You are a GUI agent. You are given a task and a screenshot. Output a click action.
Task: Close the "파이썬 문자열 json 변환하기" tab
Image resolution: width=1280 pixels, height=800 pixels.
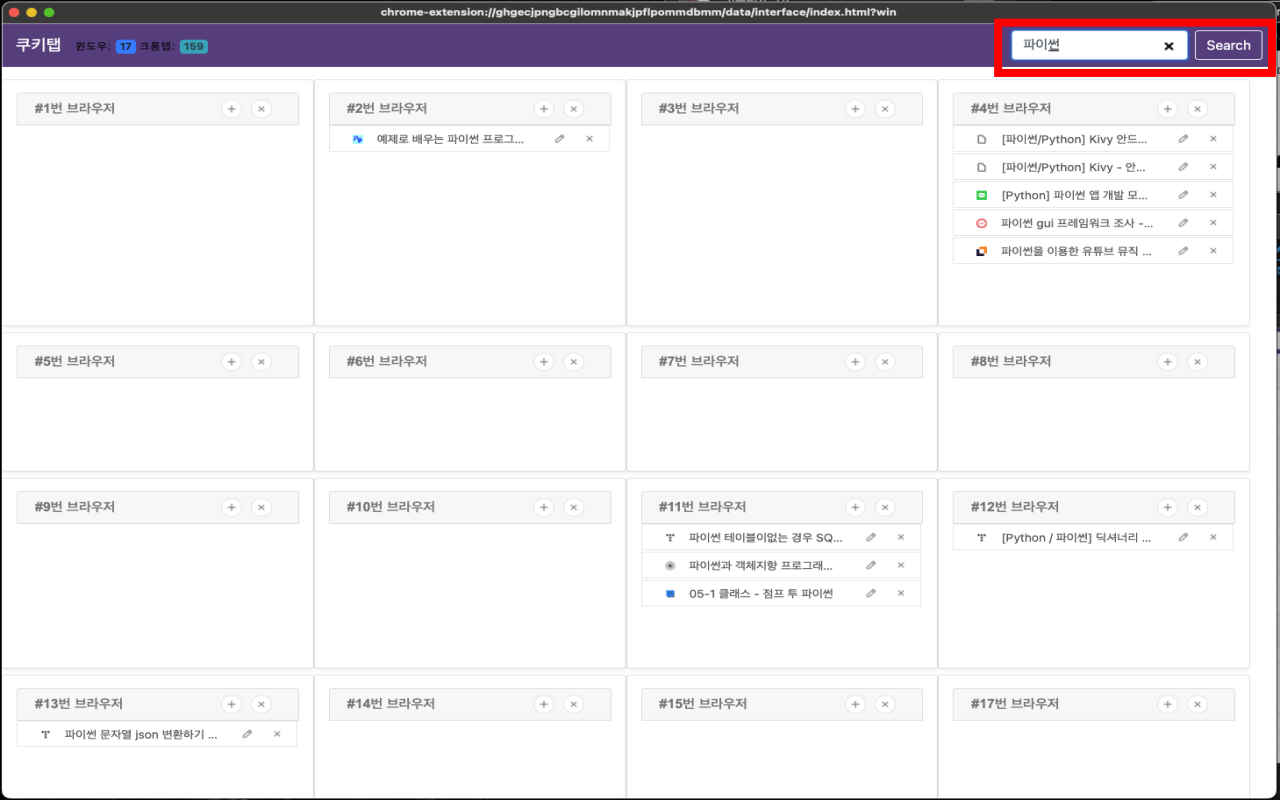tap(277, 734)
